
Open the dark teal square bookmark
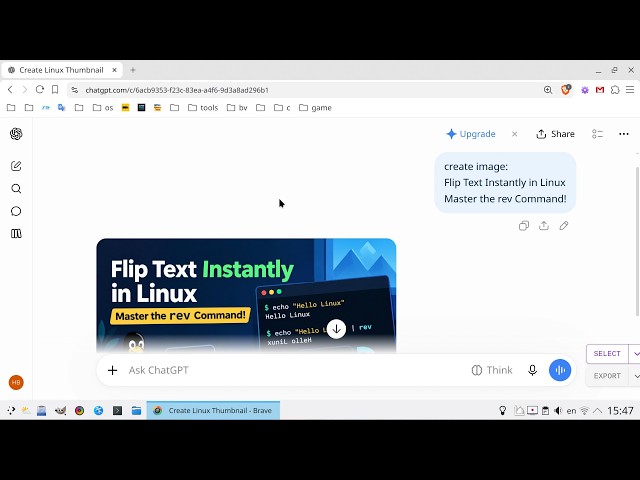tap(141, 108)
